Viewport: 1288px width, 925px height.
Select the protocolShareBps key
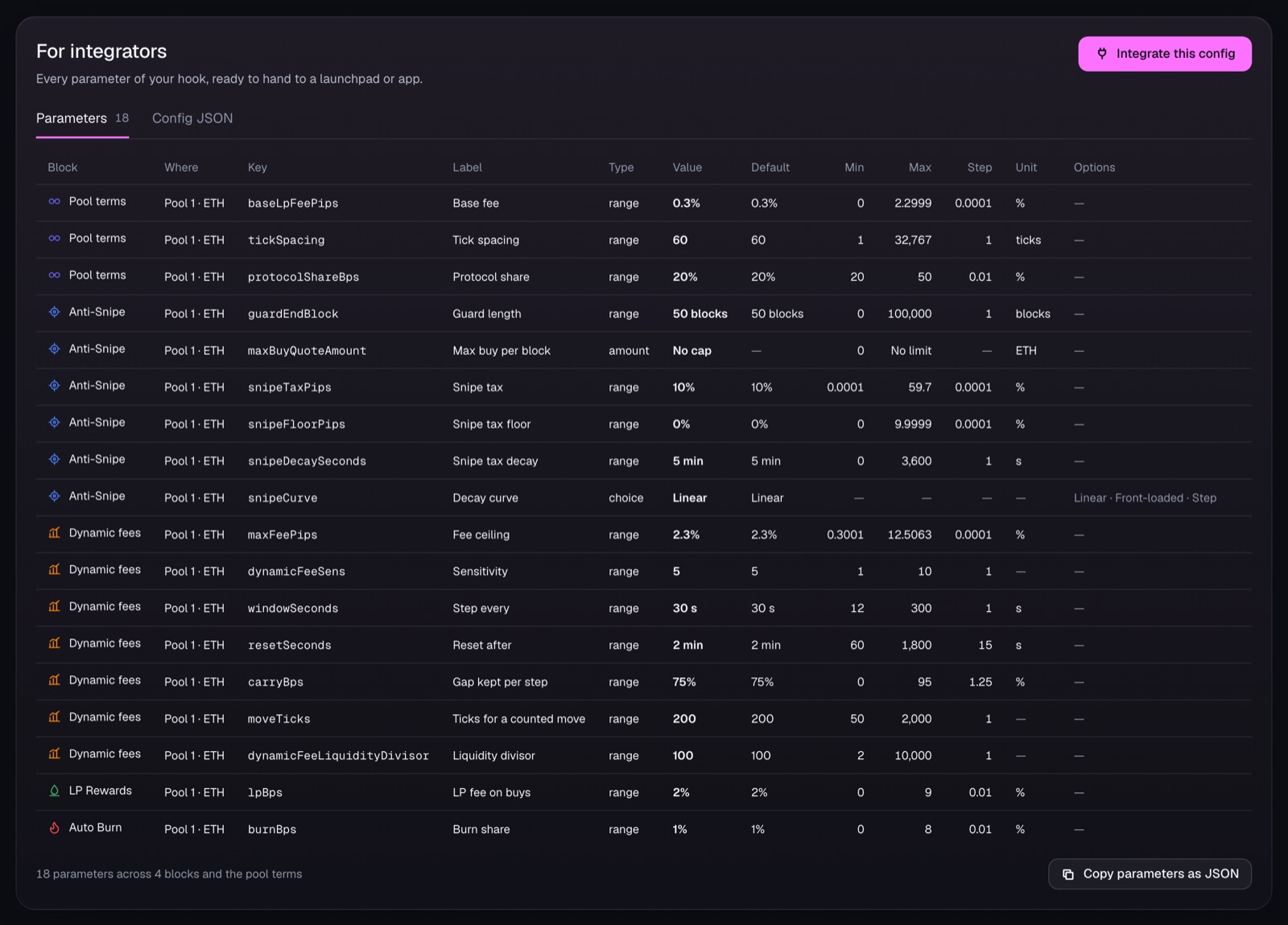(303, 277)
